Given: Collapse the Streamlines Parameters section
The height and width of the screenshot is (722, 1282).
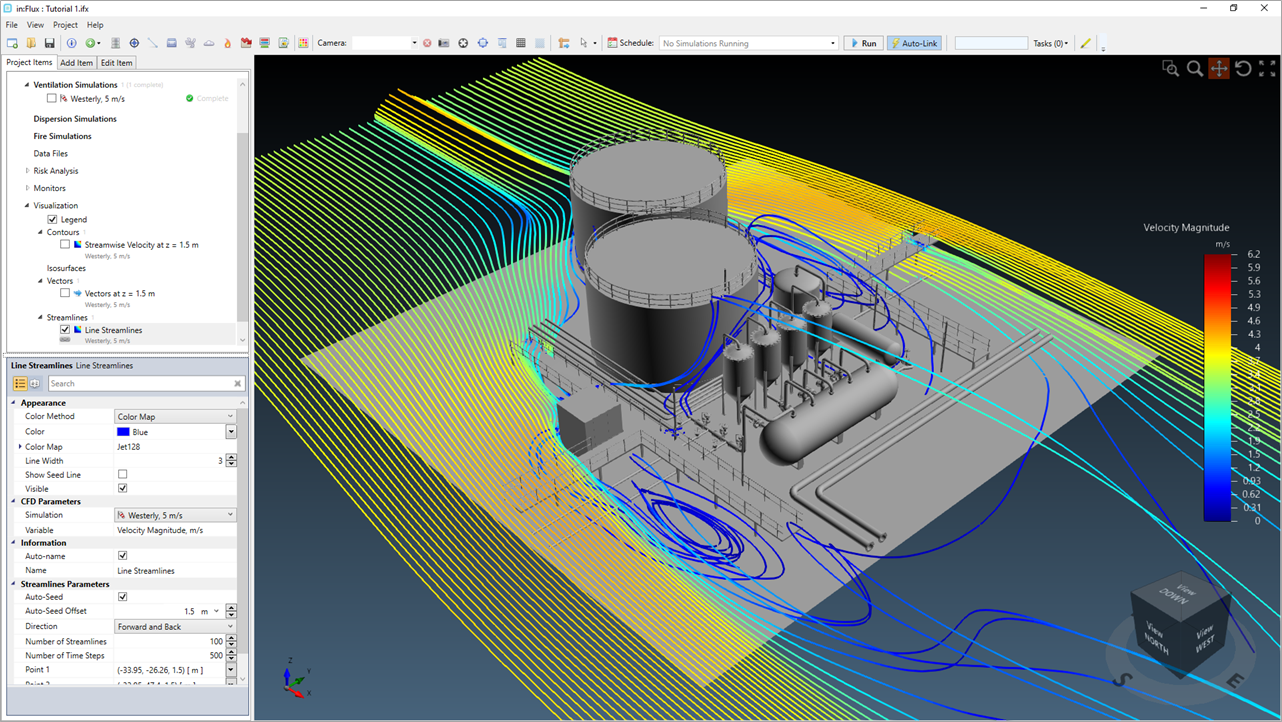Looking at the screenshot, I should pos(14,584).
